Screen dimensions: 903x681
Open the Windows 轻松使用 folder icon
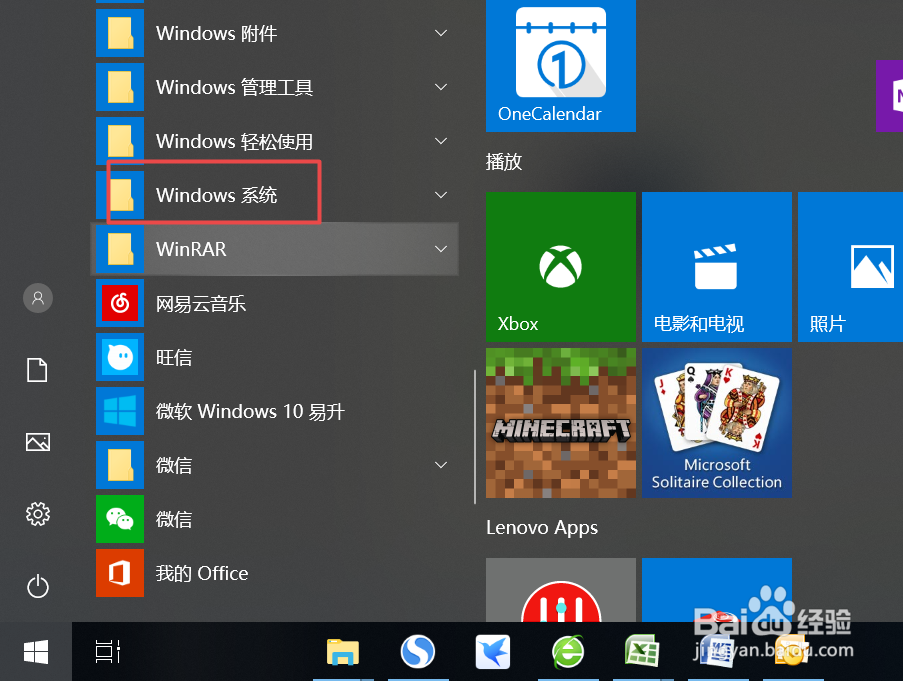[x=120, y=142]
